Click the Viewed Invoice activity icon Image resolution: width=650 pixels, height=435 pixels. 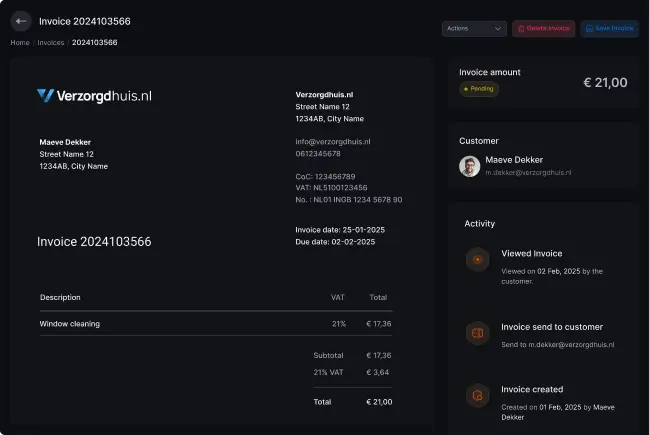click(x=478, y=260)
